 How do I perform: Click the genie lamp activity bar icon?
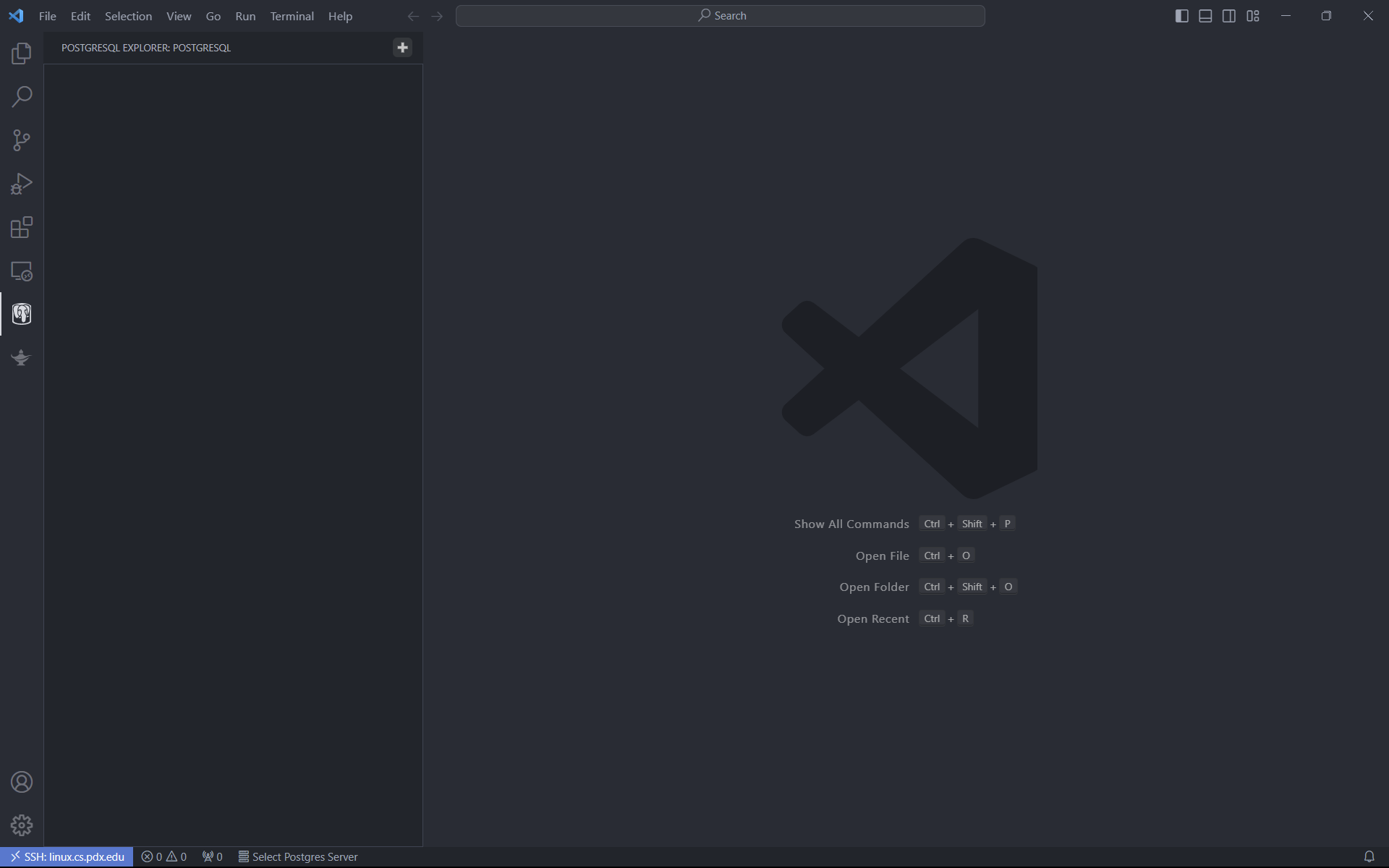22,357
